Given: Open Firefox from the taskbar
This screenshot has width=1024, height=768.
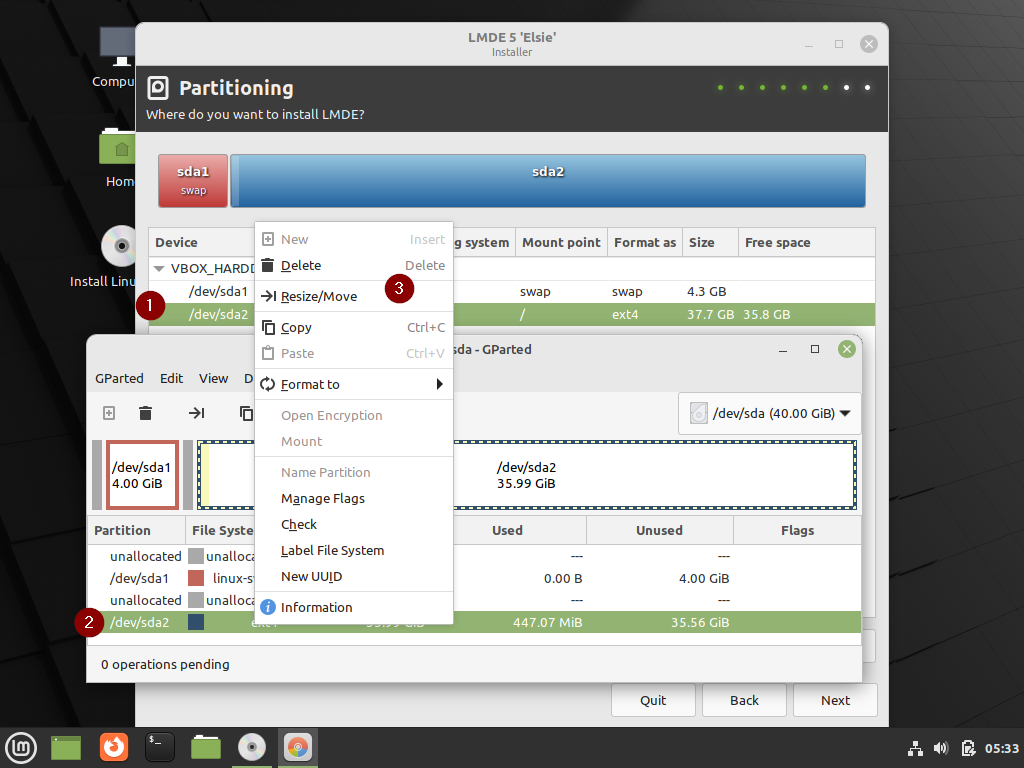Looking at the screenshot, I should [x=114, y=747].
